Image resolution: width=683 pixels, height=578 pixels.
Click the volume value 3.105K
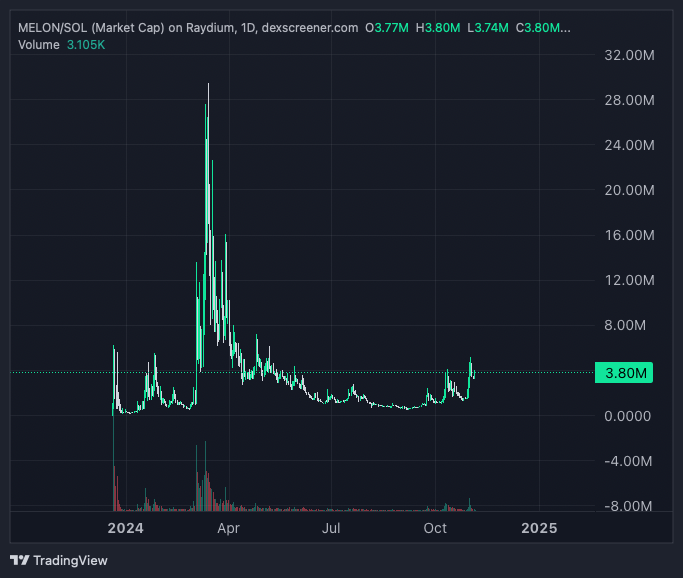click(x=86, y=45)
